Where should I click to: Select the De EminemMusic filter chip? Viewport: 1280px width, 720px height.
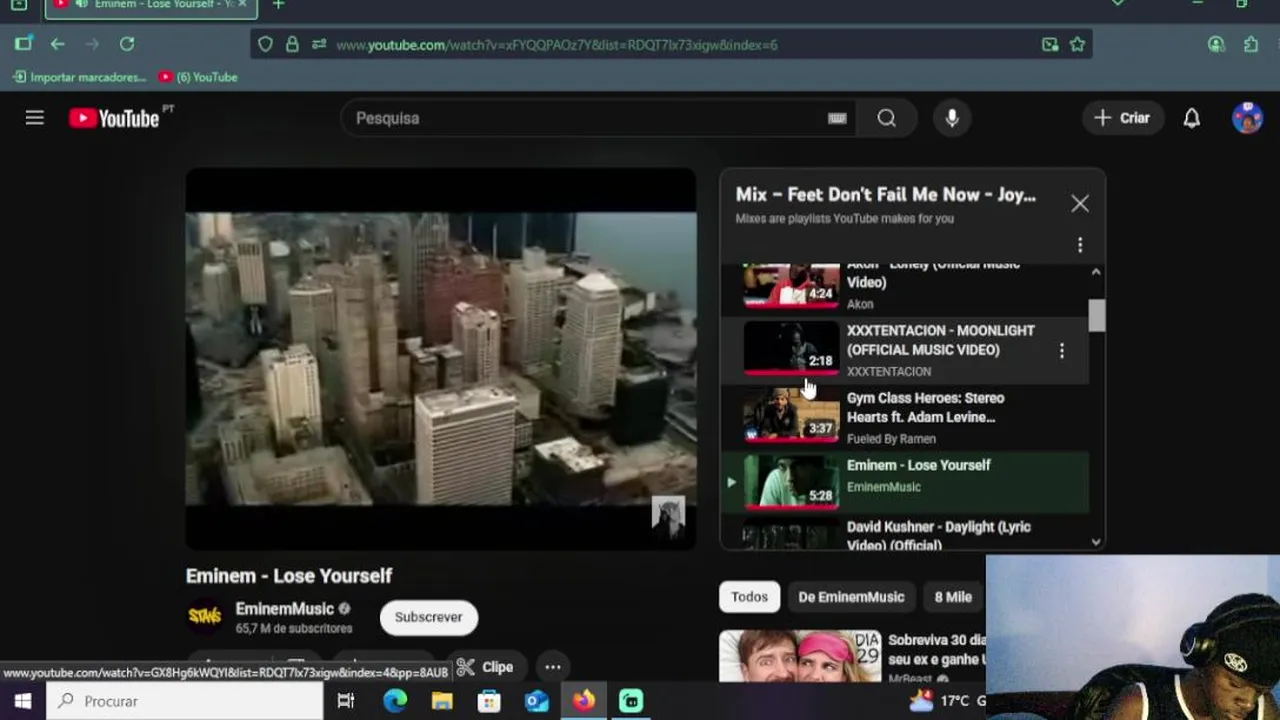pos(851,597)
